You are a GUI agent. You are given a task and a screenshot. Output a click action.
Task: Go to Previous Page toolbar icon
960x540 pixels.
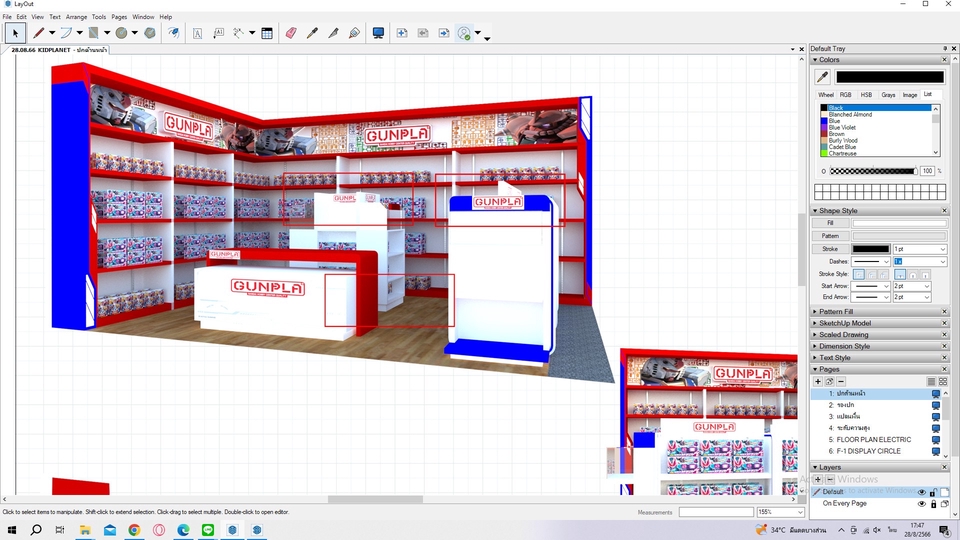coord(422,33)
